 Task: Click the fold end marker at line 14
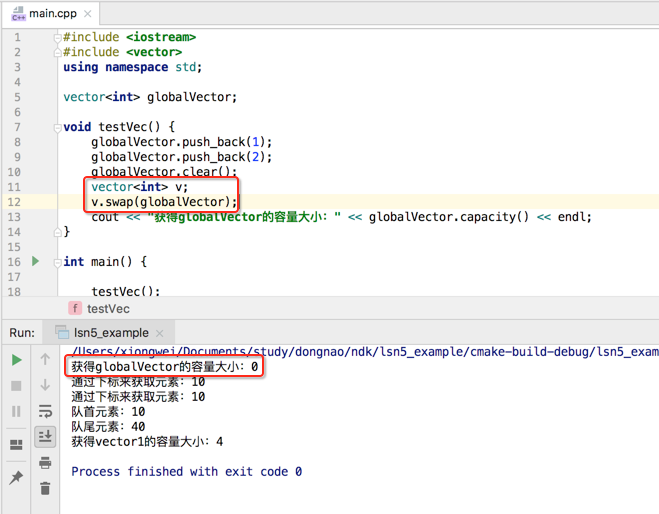58,232
